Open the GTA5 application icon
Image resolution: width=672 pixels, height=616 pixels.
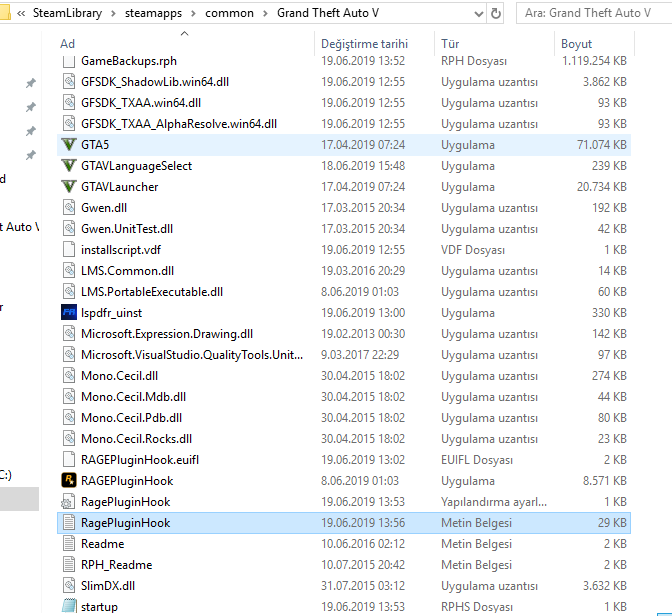pos(69,144)
